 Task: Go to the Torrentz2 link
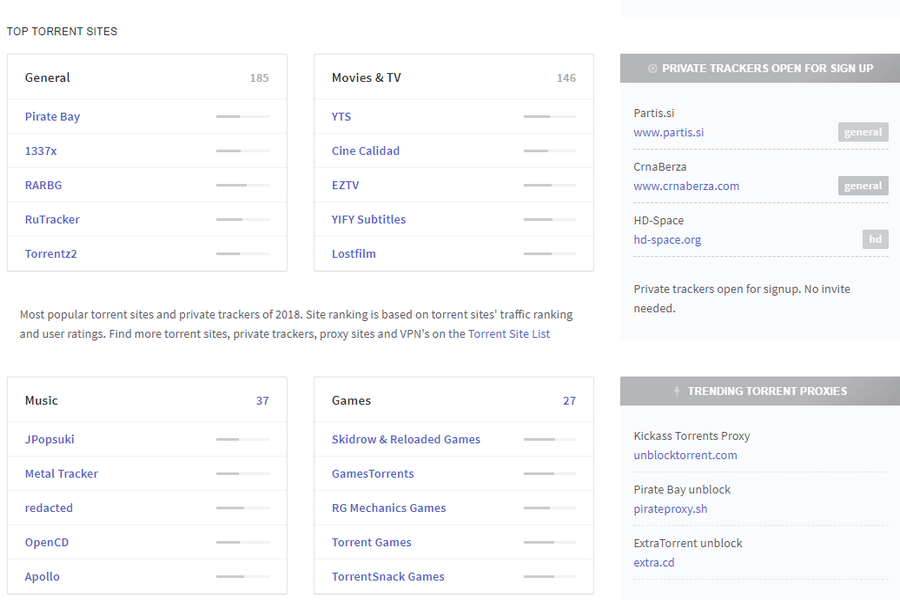[51, 254]
